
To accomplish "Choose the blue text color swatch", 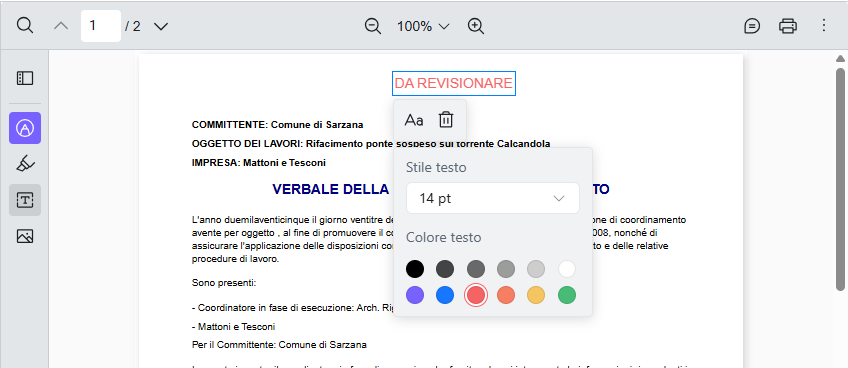I will (x=445, y=295).
